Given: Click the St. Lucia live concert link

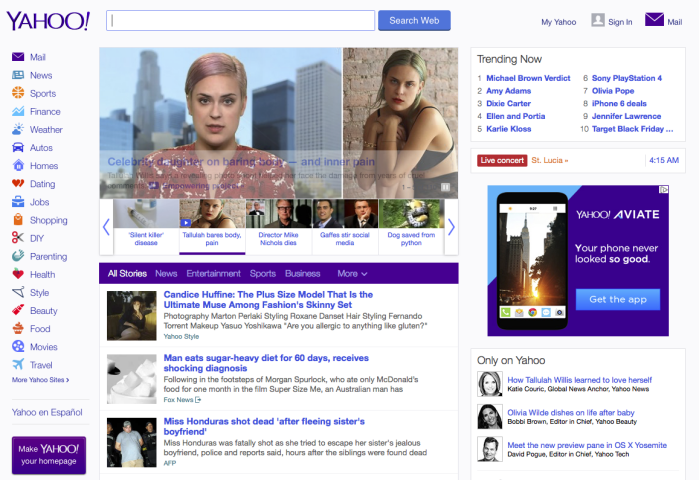Looking at the screenshot, I should [x=550, y=160].
